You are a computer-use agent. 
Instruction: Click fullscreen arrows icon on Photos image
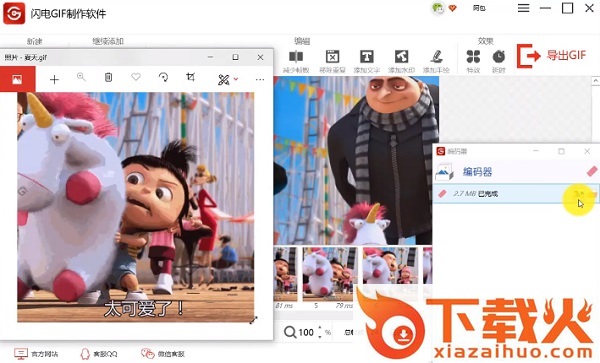click(253, 320)
